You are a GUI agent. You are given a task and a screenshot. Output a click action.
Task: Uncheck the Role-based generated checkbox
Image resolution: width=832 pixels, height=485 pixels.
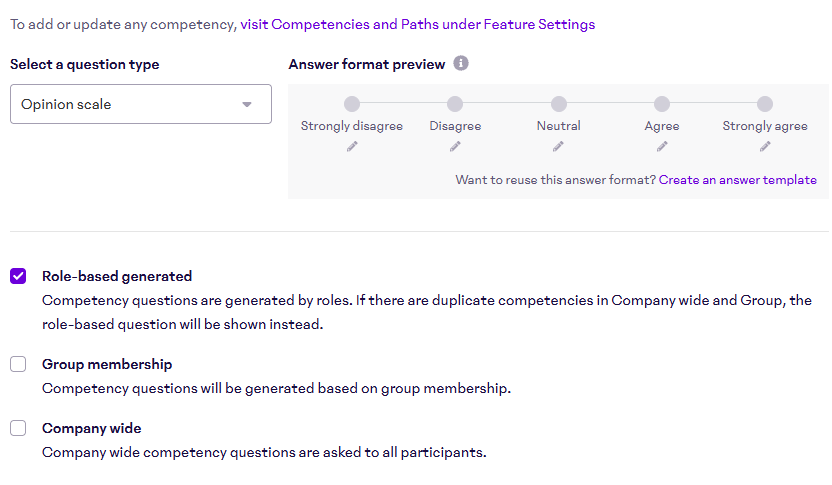point(18,276)
